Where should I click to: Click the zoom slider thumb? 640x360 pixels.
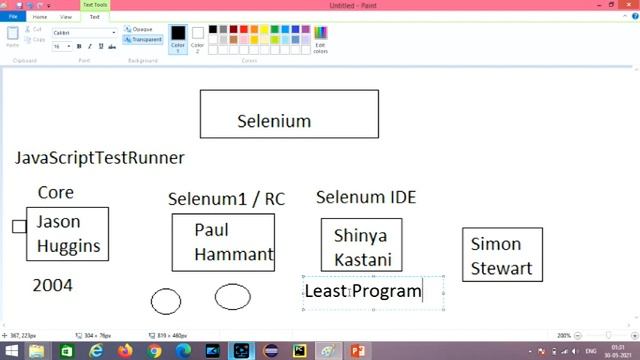tap(608, 336)
